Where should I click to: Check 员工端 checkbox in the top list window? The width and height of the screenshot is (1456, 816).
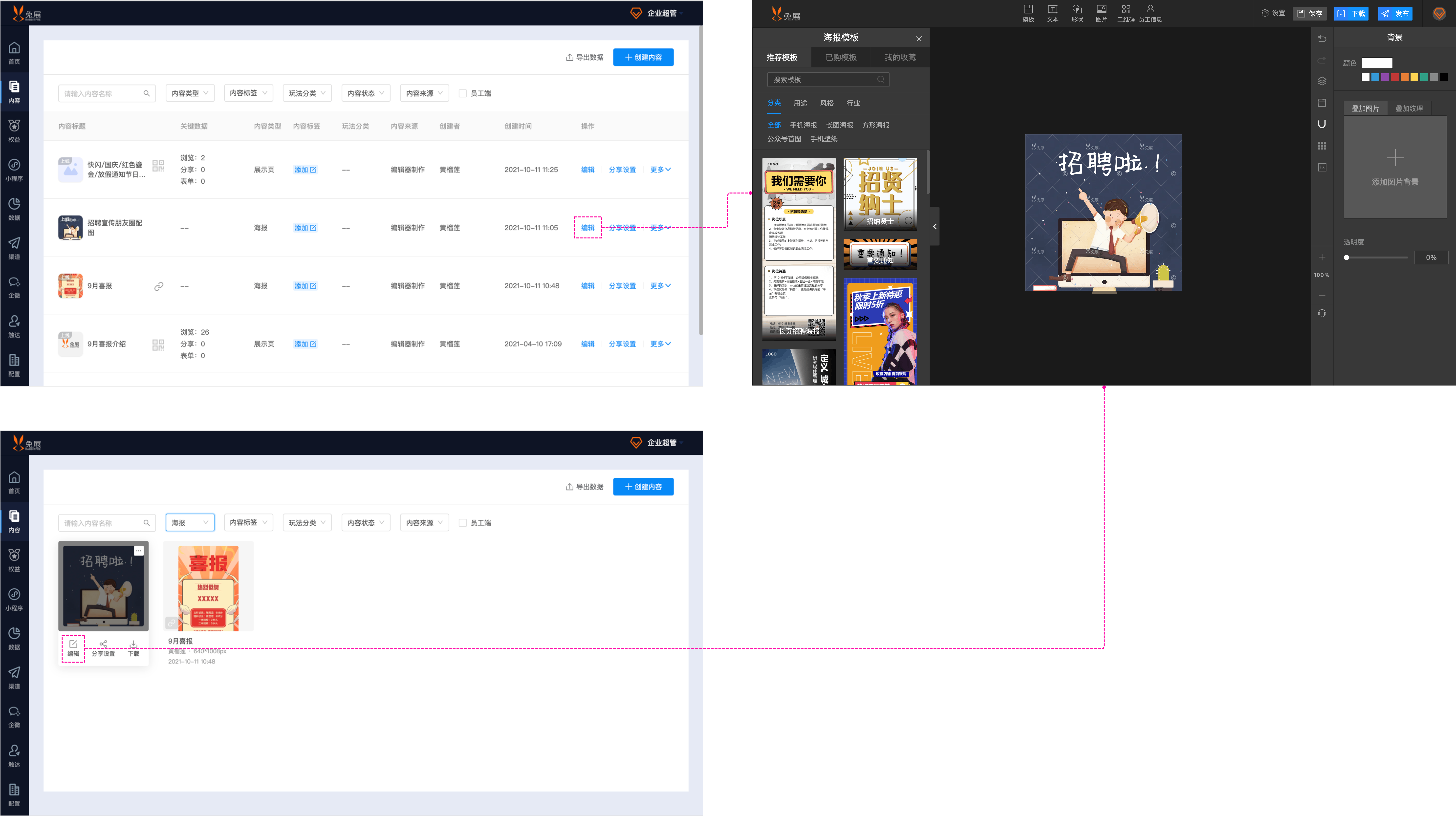462,93
